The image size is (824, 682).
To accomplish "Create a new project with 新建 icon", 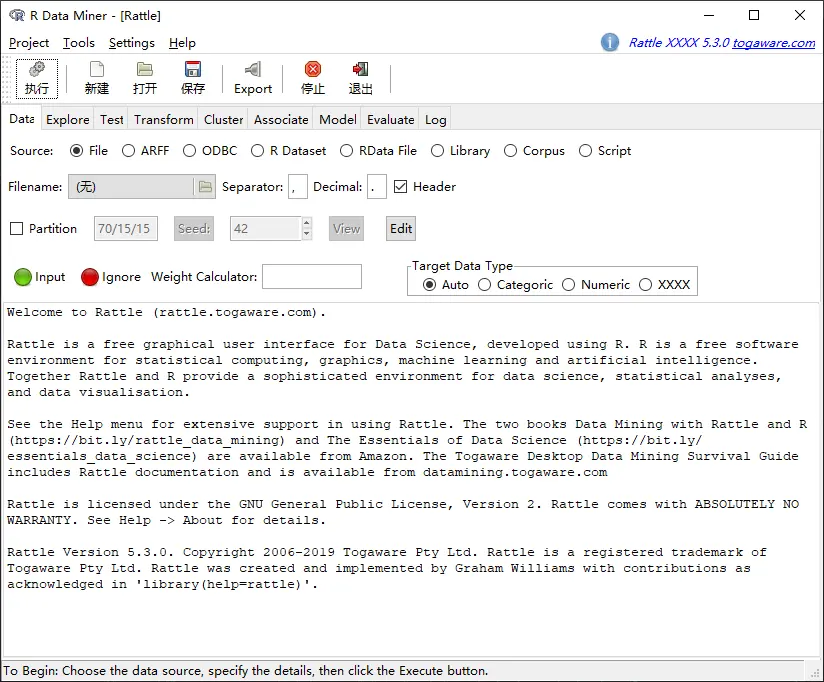I will point(97,78).
